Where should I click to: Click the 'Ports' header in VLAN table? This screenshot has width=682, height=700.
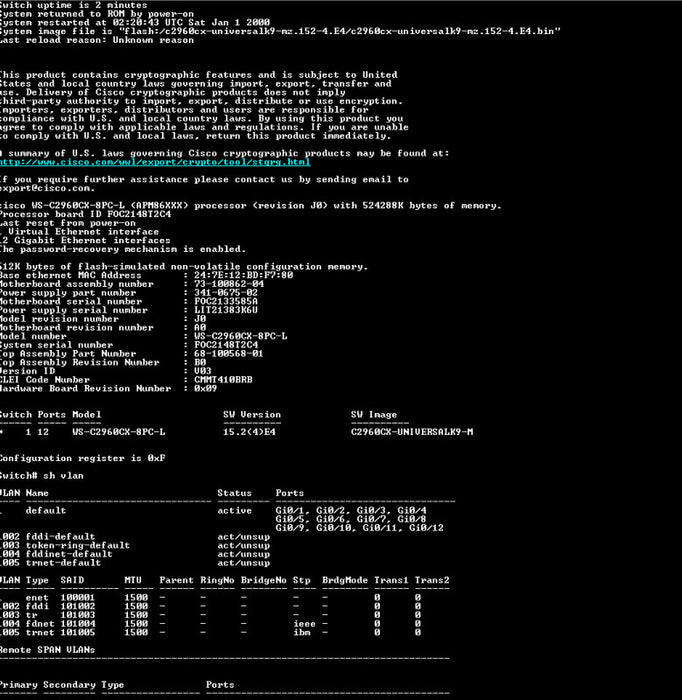coord(290,493)
